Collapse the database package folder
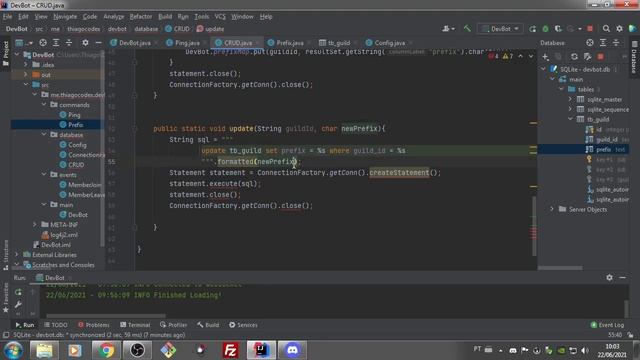Image resolution: width=640 pixels, height=360 pixels. point(44,134)
